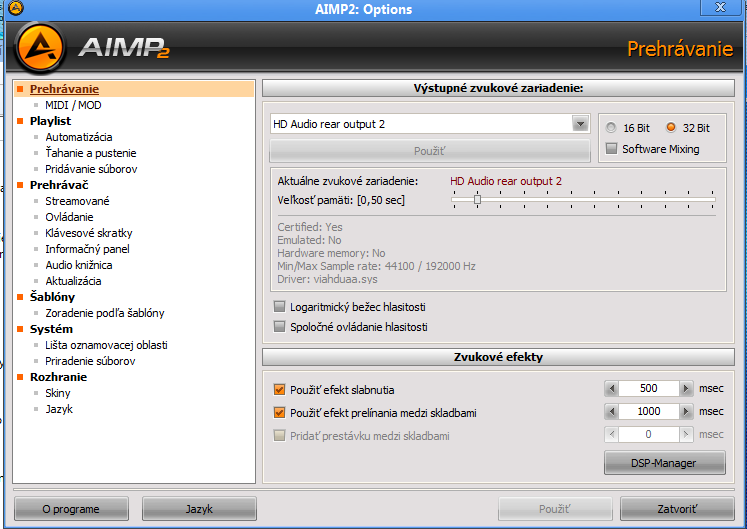Open Lišta oznamovacej oblasti settings

tap(106, 345)
